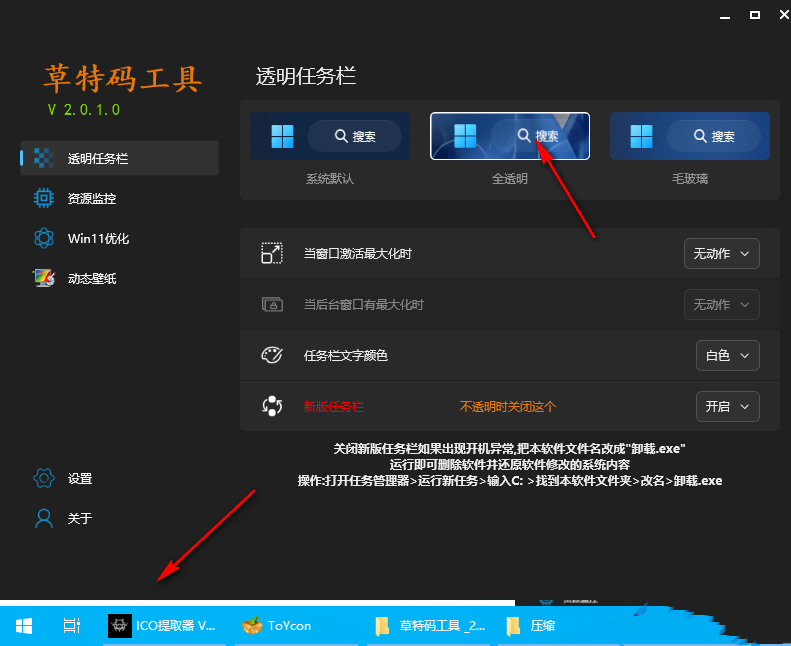Click the Windows logo in 系统默认 preview
The width and height of the screenshot is (791, 646).
click(282, 136)
